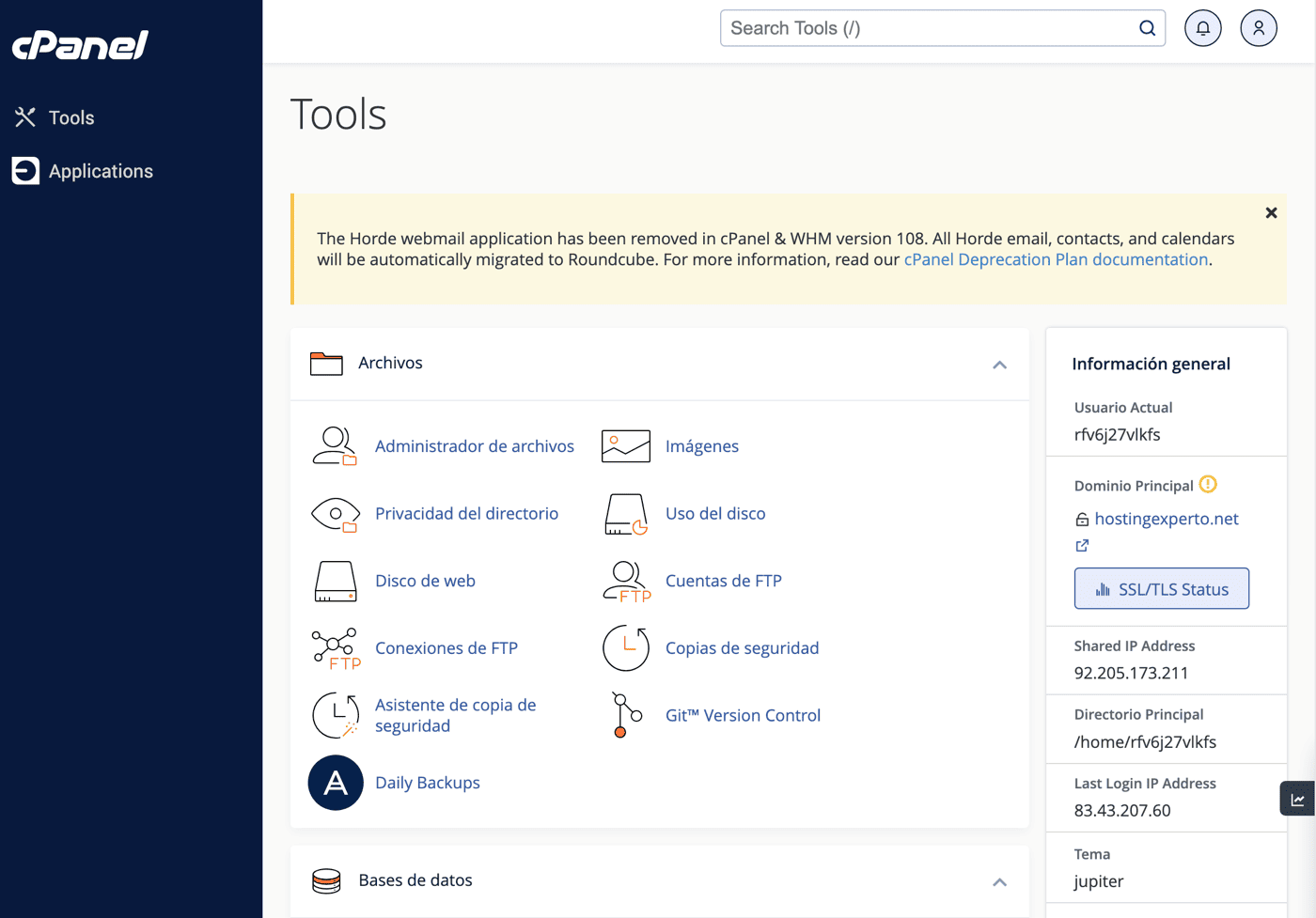Image resolution: width=1316 pixels, height=918 pixels.
Task: Click the cPanel logo
Action: point(80,44)
